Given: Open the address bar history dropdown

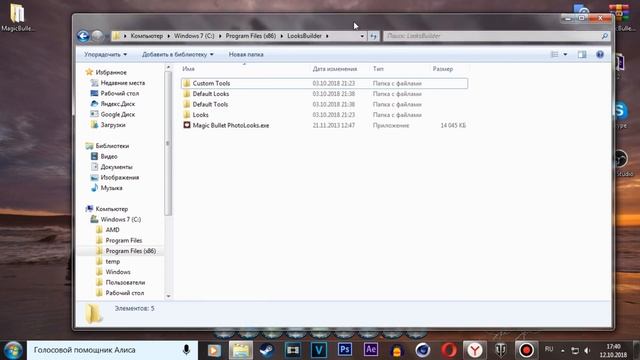Looking at the screenshot, I should (x=362, y=36).
